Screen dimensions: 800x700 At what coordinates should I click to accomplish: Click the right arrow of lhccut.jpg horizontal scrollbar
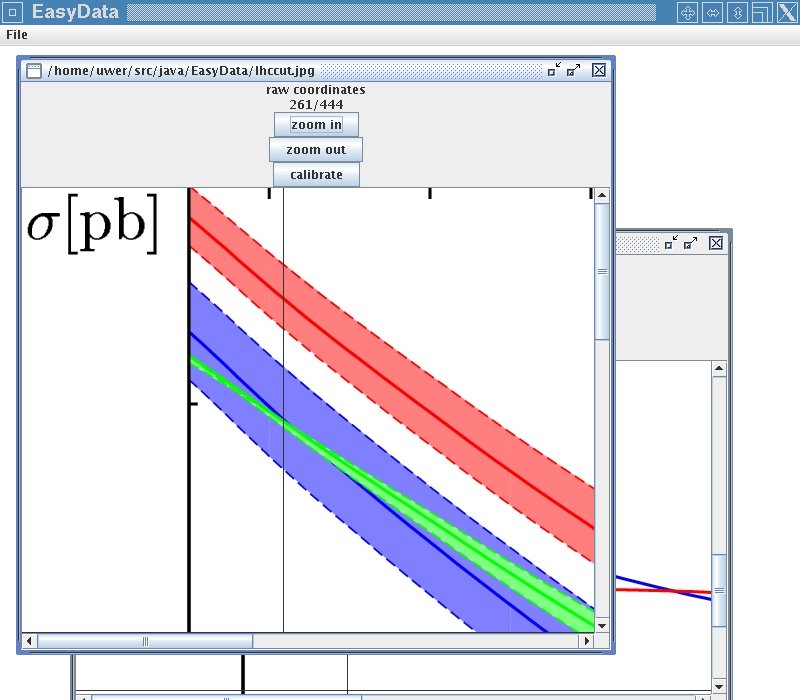click(586, 641)
